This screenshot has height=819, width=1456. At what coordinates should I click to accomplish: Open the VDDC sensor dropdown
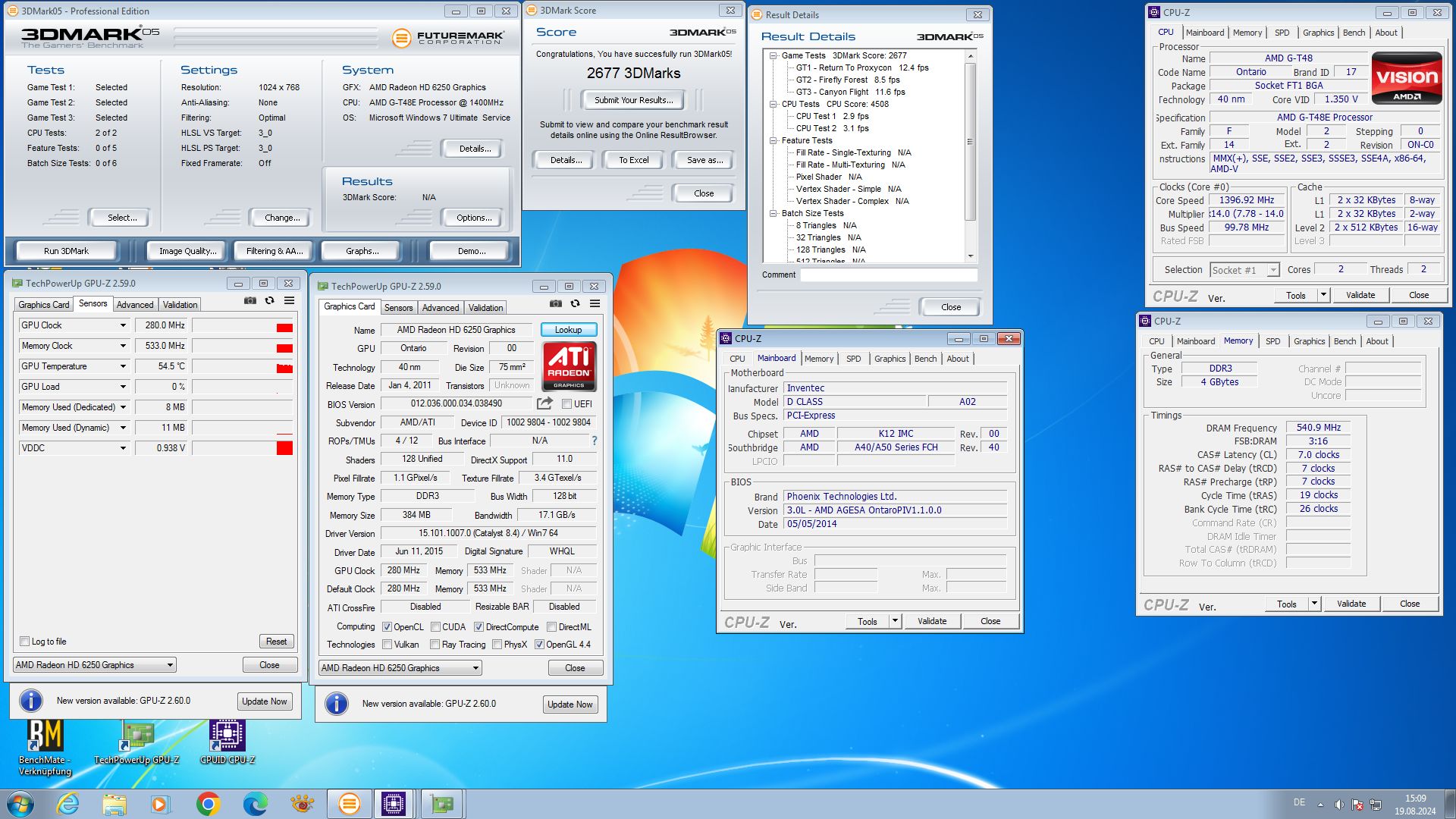(x=123, y=448)
